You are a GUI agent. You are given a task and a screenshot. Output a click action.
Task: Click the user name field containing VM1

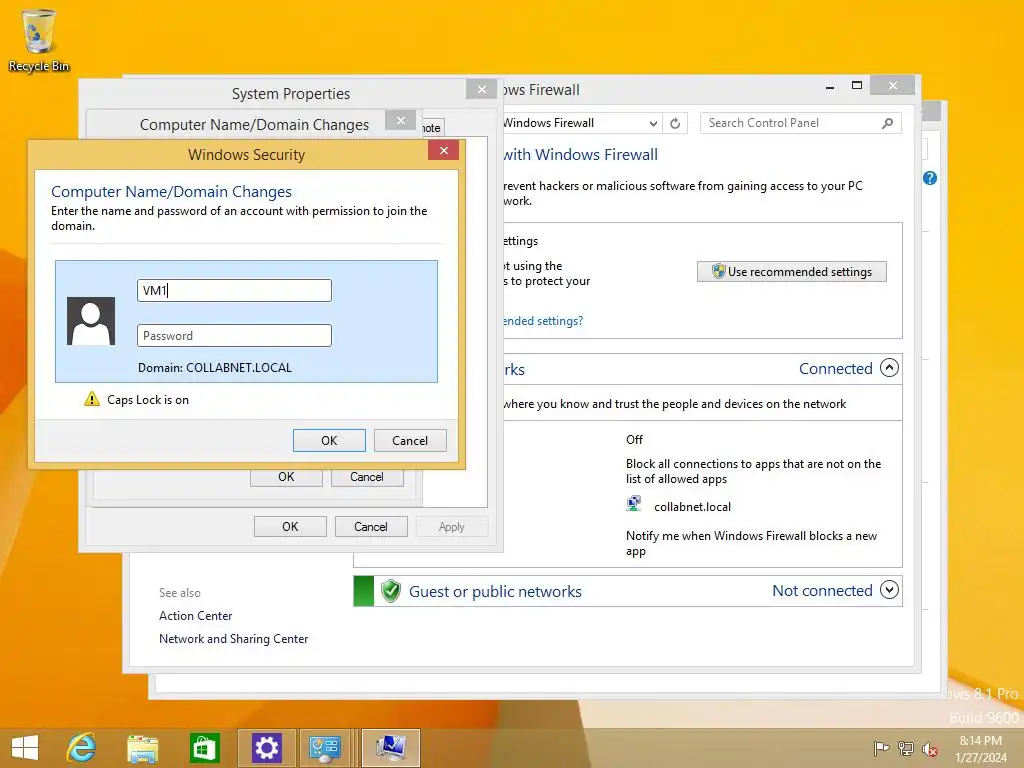click(x=234, y=291)
